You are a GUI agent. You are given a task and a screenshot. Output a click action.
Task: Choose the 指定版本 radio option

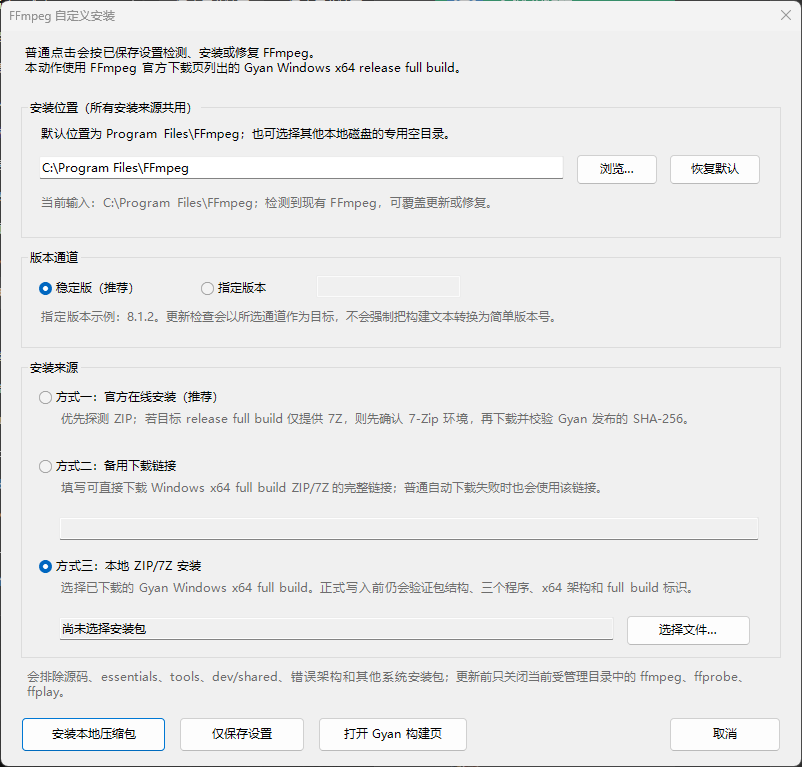coord(234,288)
